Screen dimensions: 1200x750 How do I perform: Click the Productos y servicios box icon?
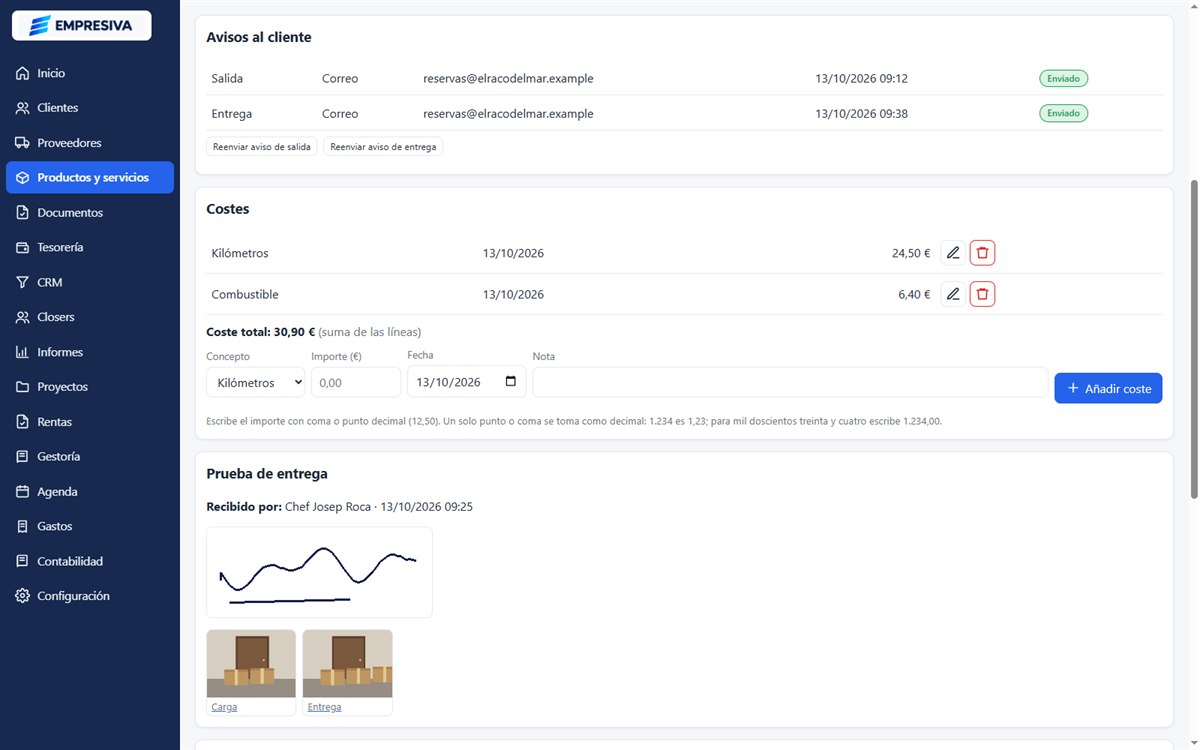(x=22, y=177)
